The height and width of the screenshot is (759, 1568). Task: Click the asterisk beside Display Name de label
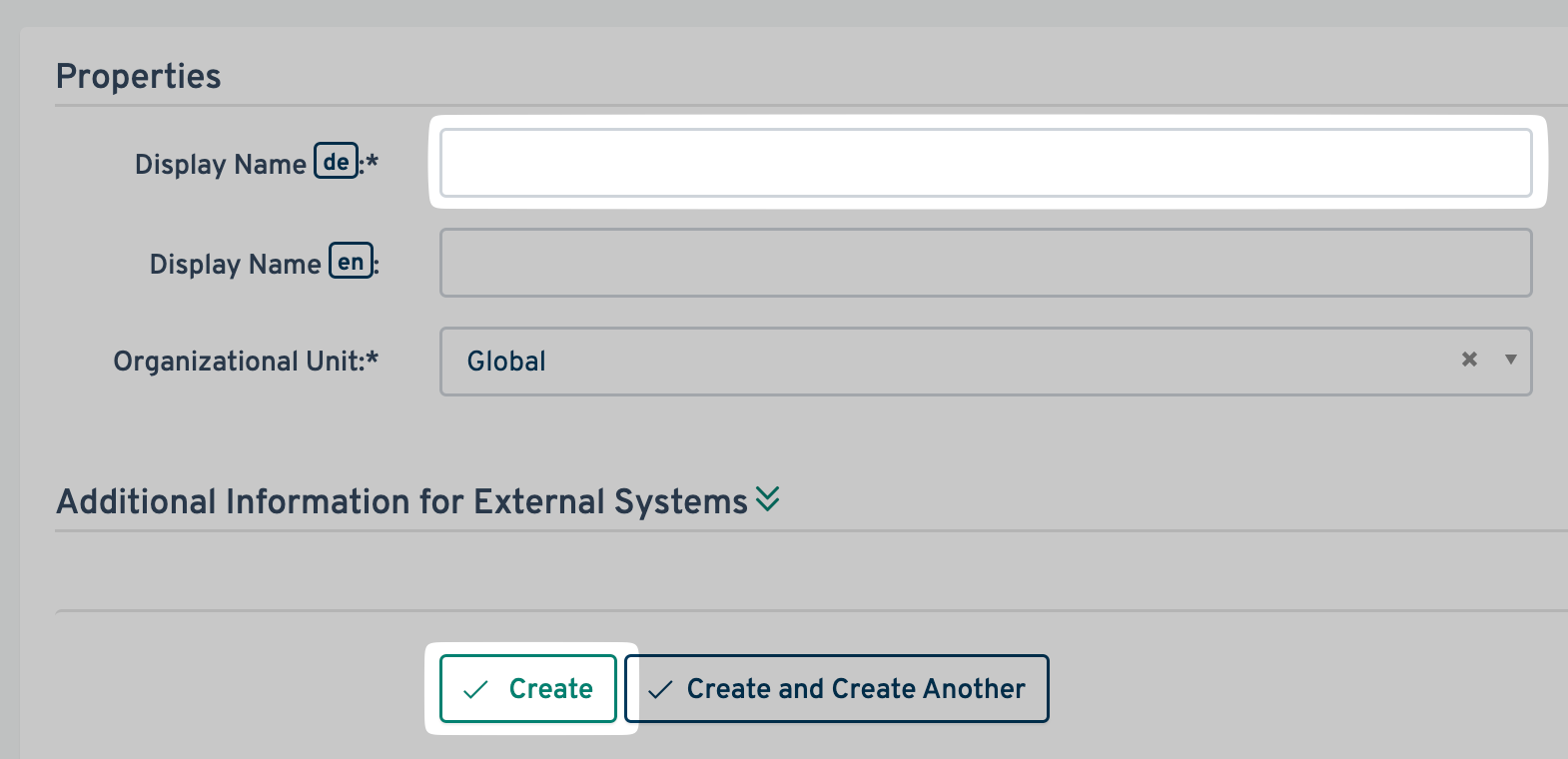[373, 161]
